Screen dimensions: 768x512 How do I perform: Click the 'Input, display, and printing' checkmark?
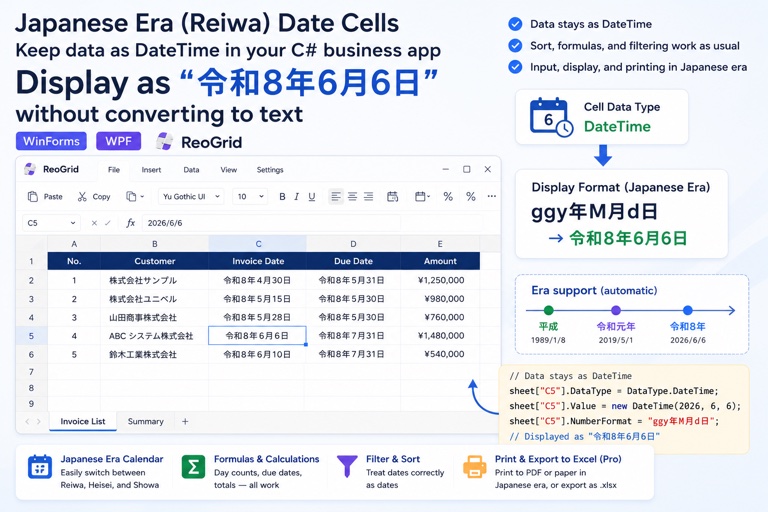coord(515,67)
